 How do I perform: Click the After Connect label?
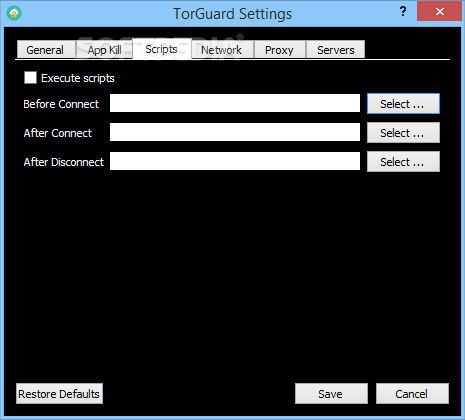(x=58, y=133)
